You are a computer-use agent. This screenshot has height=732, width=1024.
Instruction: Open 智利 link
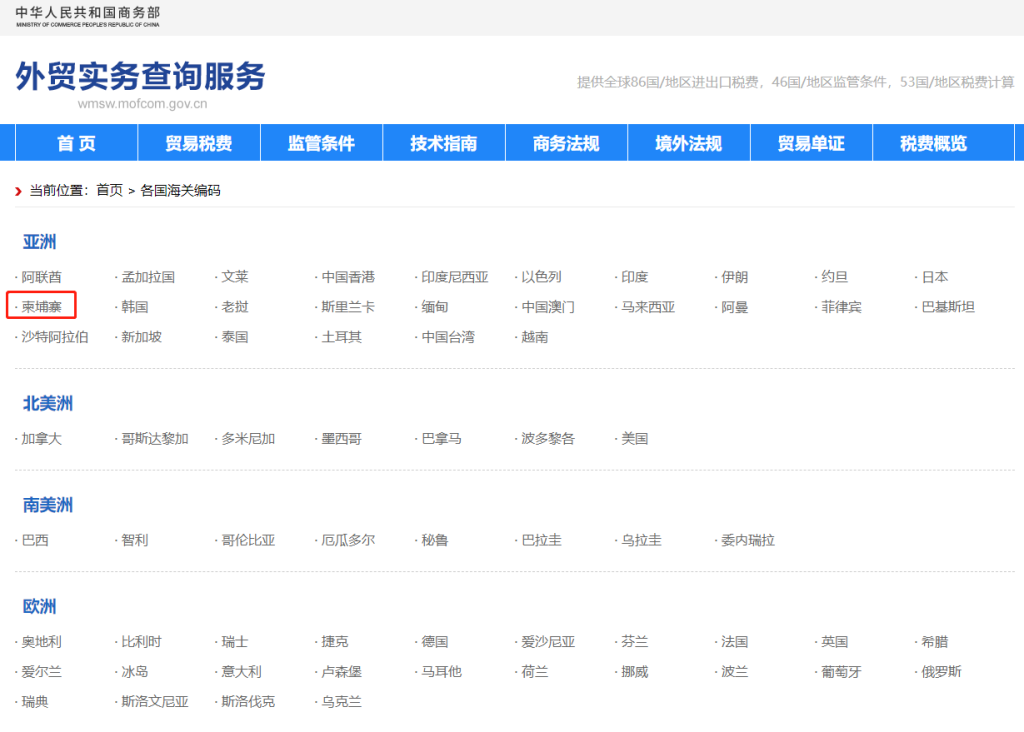[x=135, y=540]
